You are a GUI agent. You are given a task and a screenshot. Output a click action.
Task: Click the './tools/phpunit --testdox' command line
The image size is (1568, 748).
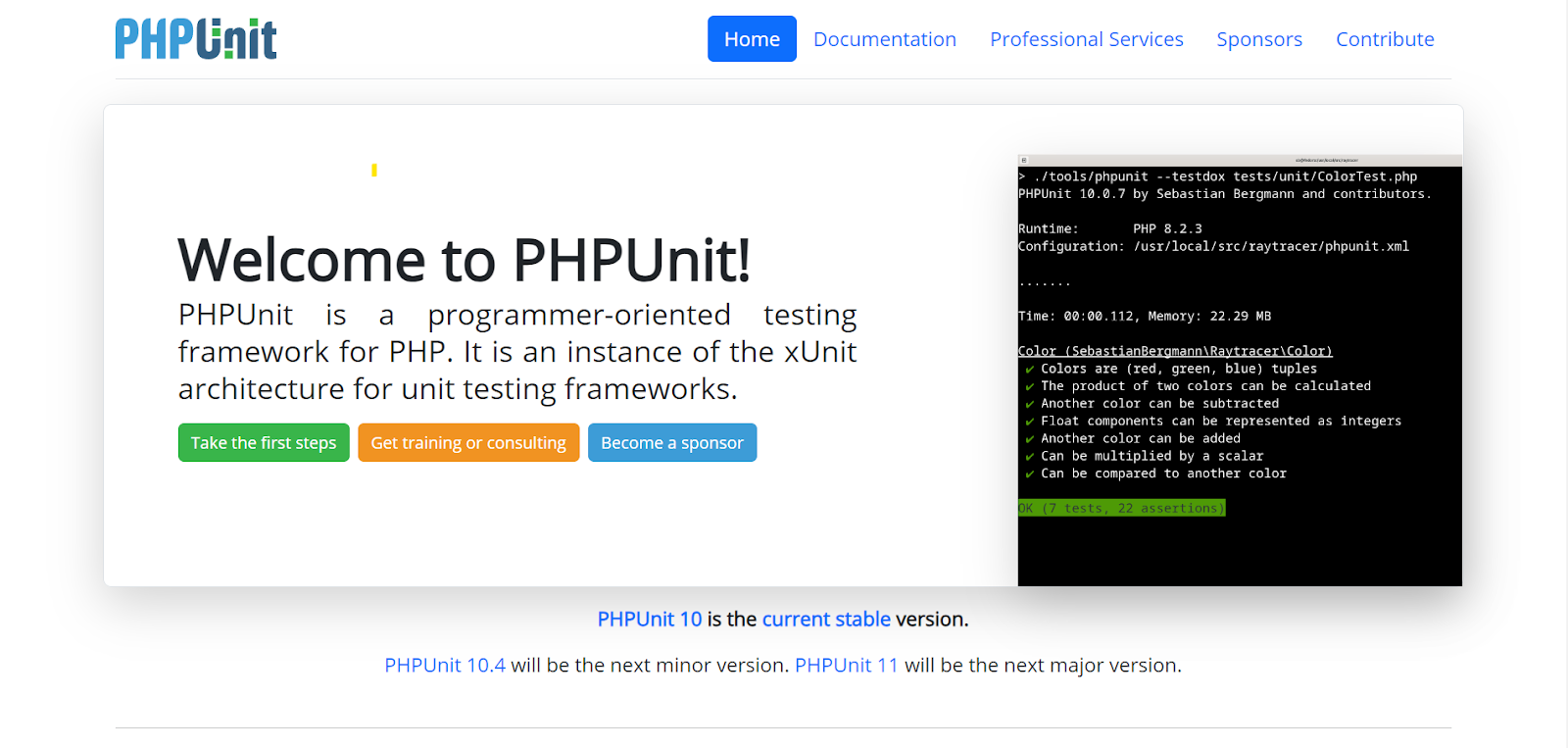pyautogui.click(x=1218, y=176)
